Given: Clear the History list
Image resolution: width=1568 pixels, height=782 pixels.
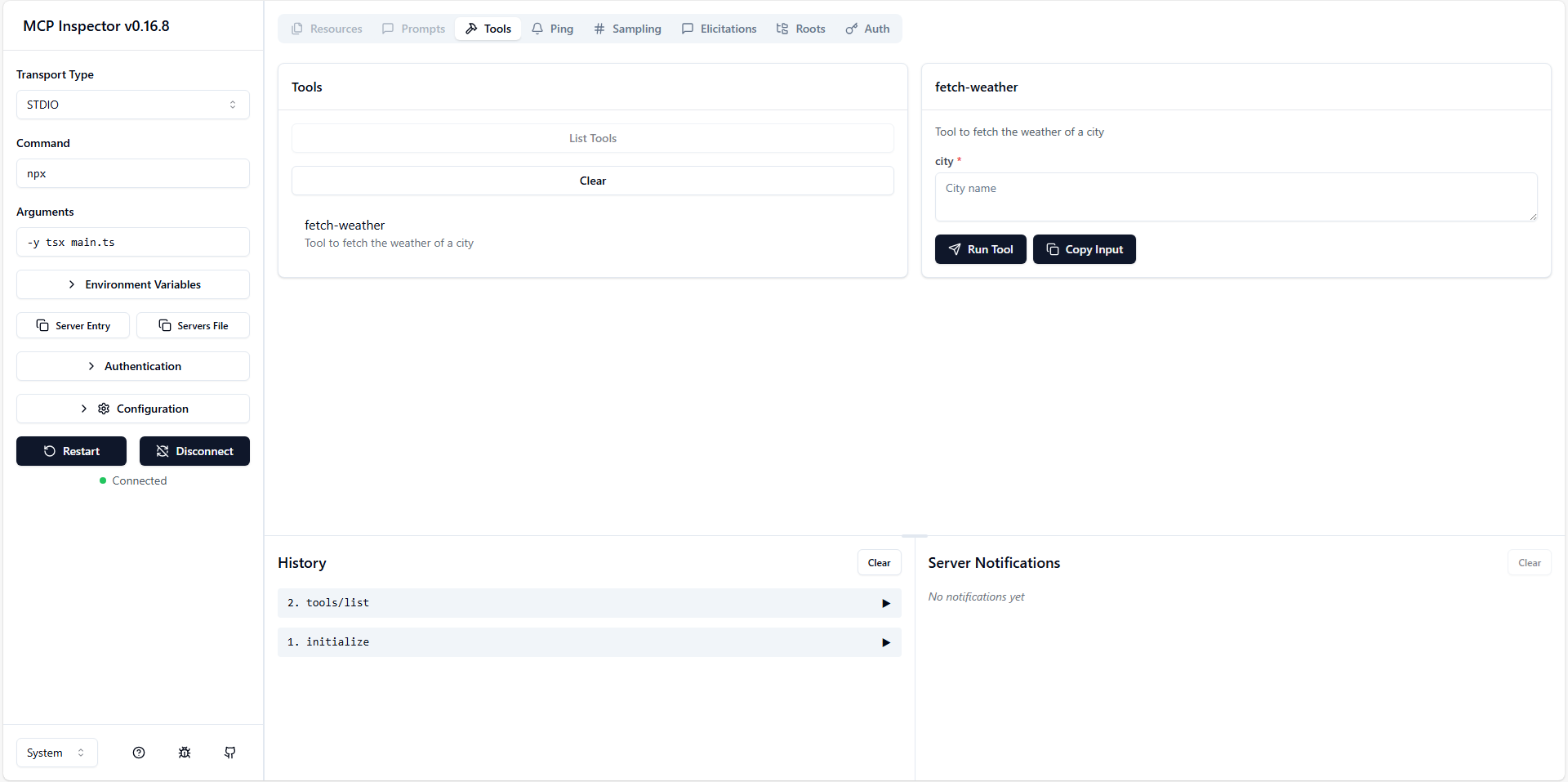Looking at the screenshot, I should (x=880, y=562).
